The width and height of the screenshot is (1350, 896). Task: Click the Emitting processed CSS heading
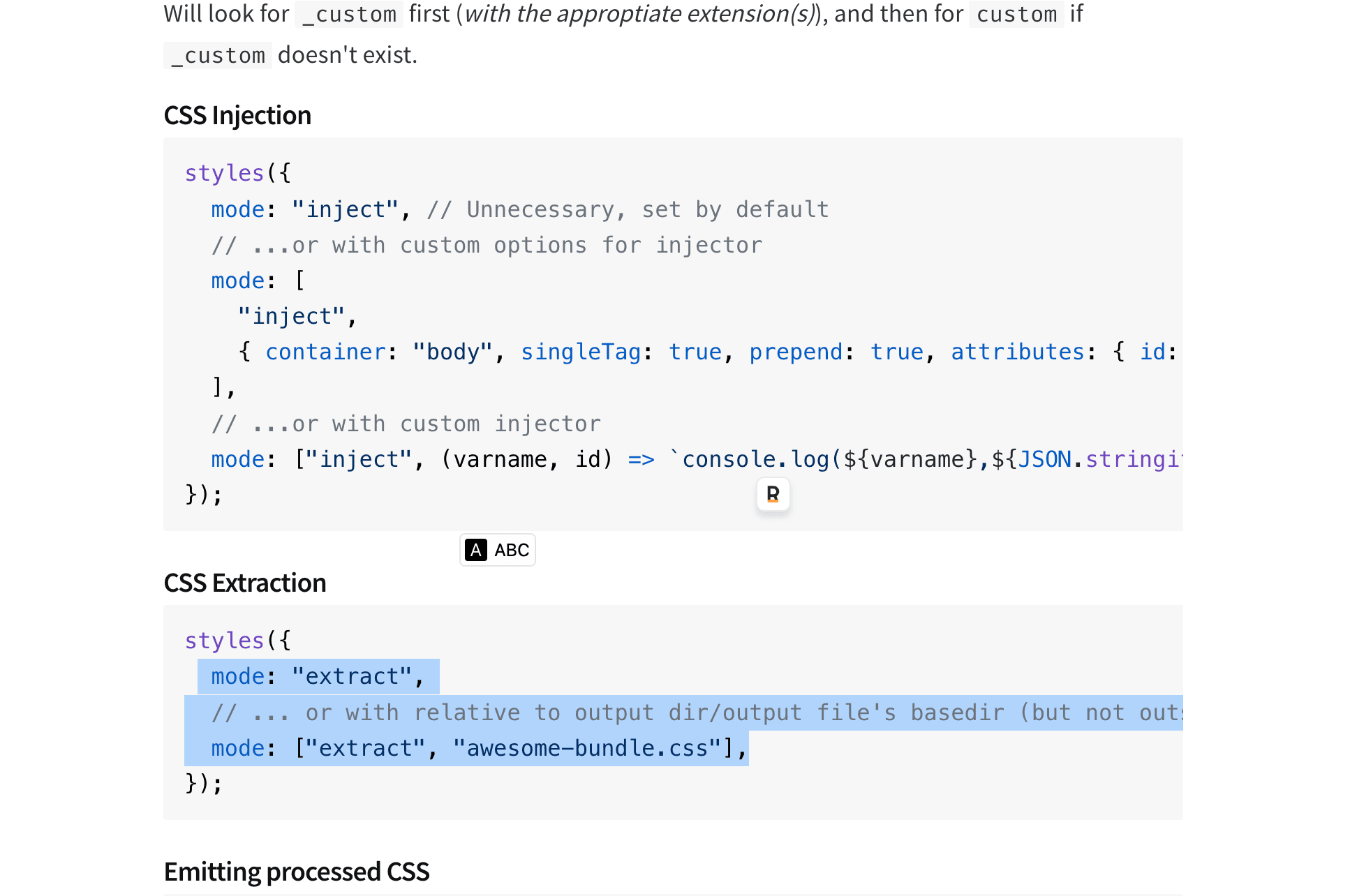[296, 872]
